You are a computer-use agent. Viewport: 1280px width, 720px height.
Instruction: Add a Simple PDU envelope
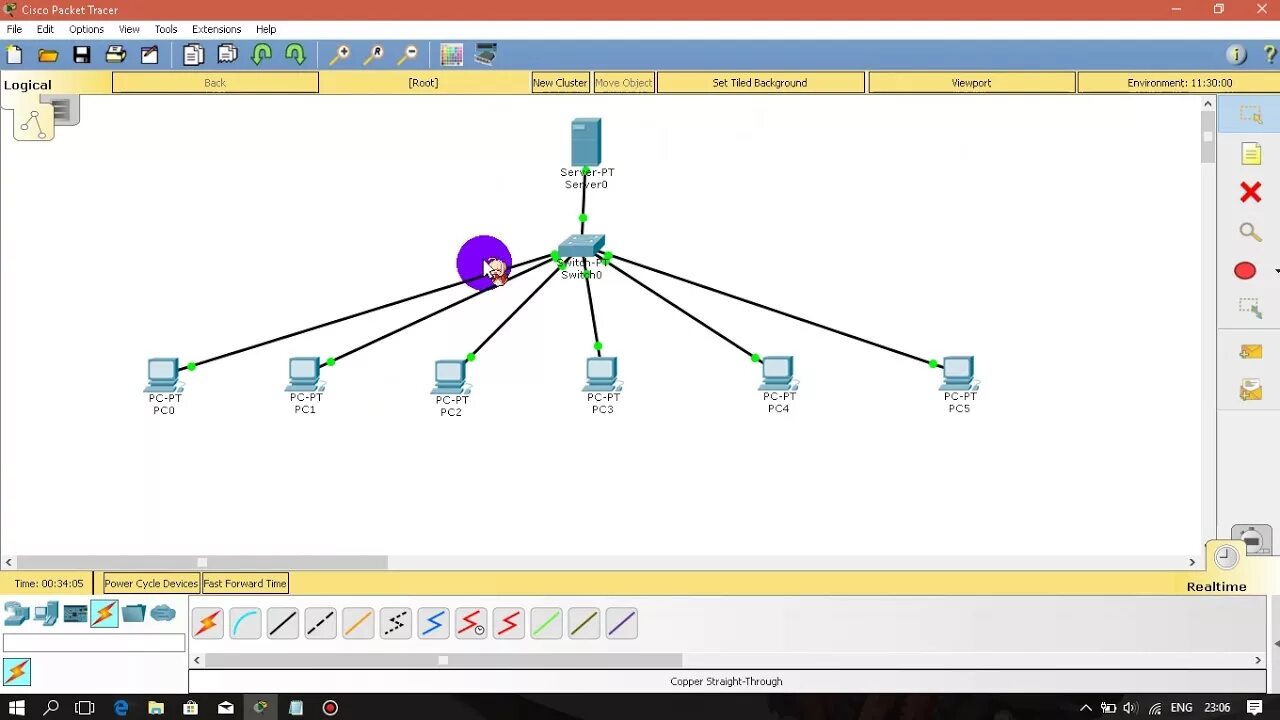[1251, 351]
